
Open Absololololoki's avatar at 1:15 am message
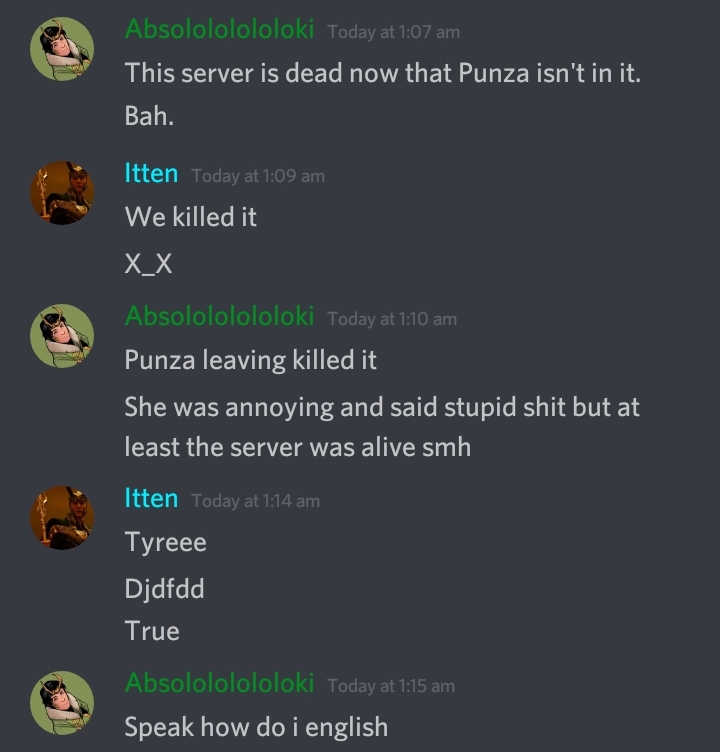62,703
